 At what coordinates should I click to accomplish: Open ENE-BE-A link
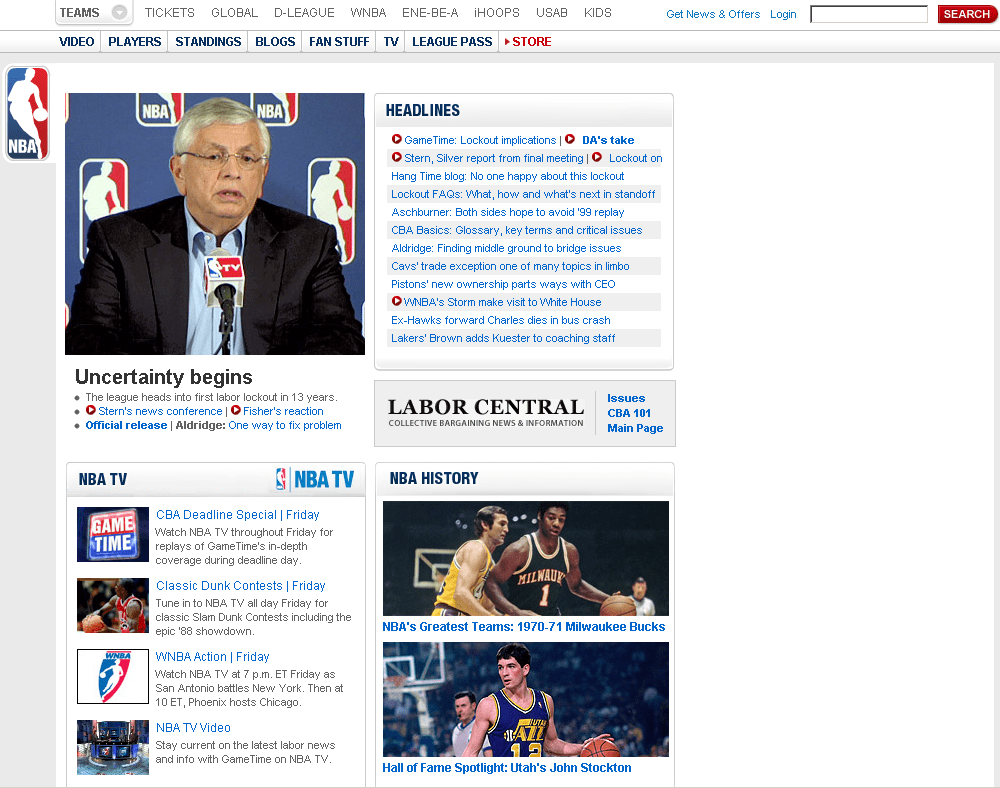(430, 13)
